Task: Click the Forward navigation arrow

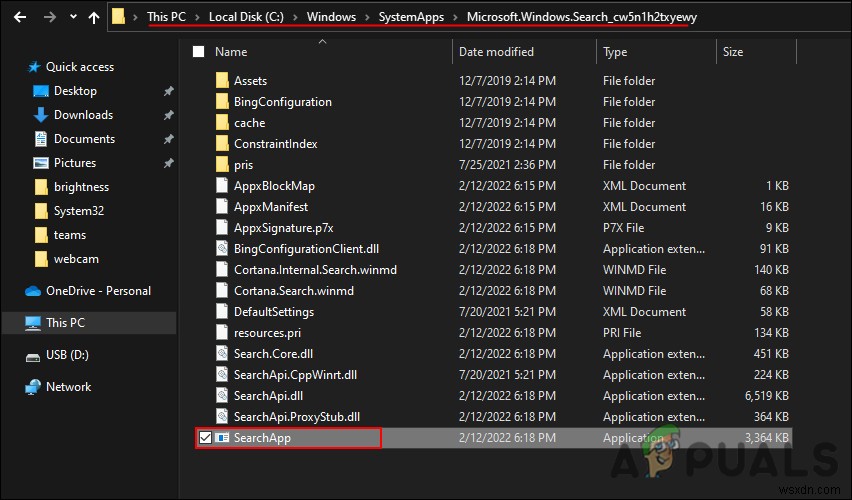Action: [x=50, y=17]
